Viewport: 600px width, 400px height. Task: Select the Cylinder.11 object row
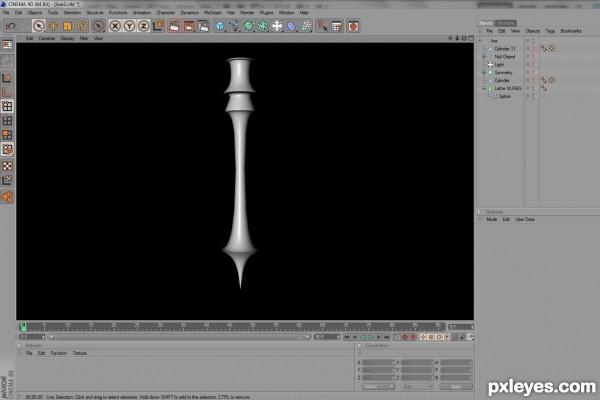tap(505, 49)
